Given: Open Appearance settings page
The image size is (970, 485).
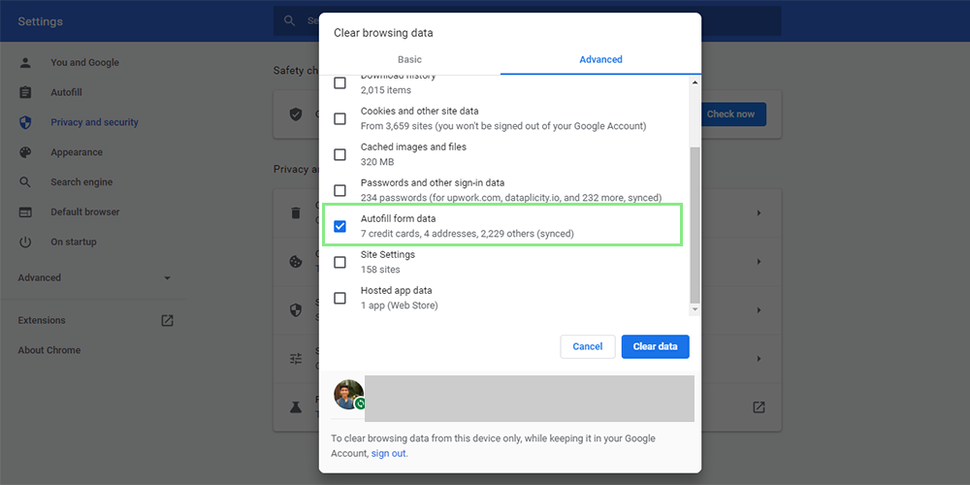Looking at the screenshot, I should click(77, 152).
